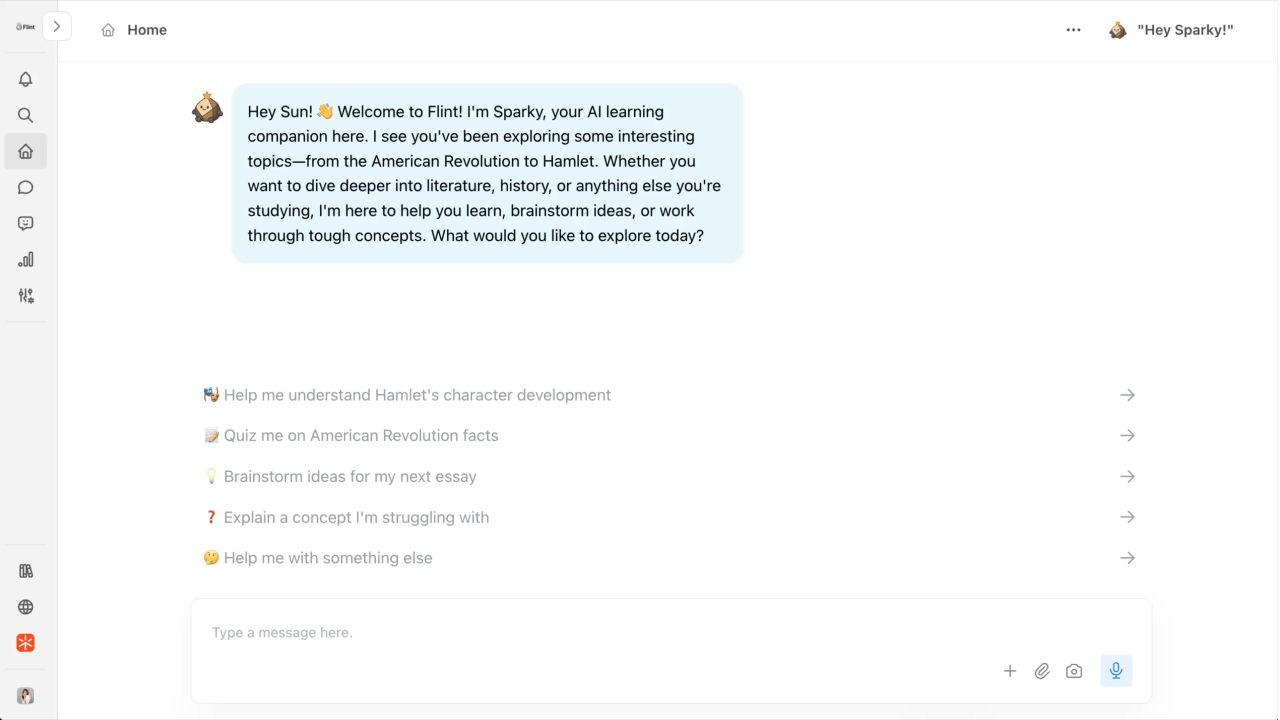Viewport: 1280px width, 720px height.
Task: Click the camera icon in message box
Action: tap(1074, 671)
